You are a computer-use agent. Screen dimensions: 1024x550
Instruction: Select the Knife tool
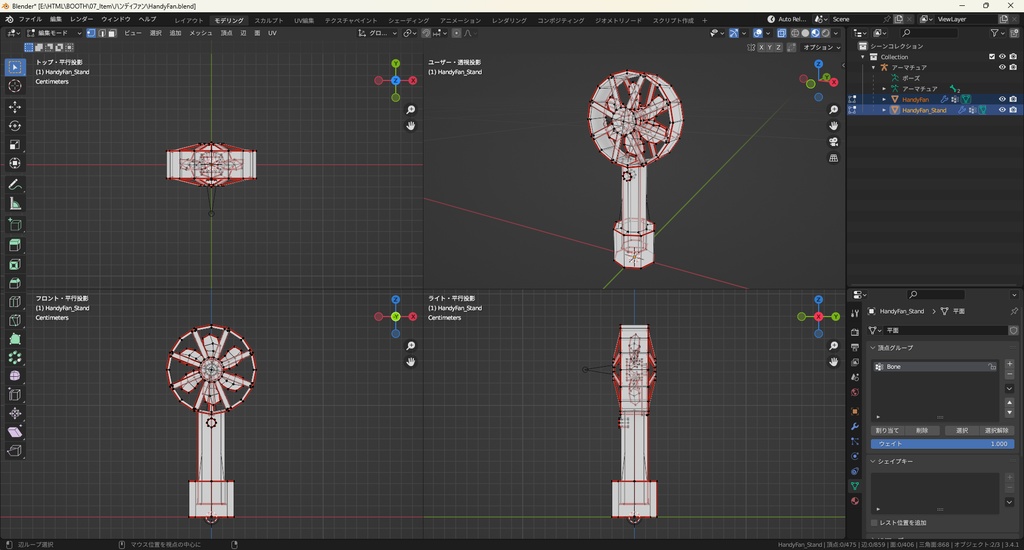pos(14,320)
